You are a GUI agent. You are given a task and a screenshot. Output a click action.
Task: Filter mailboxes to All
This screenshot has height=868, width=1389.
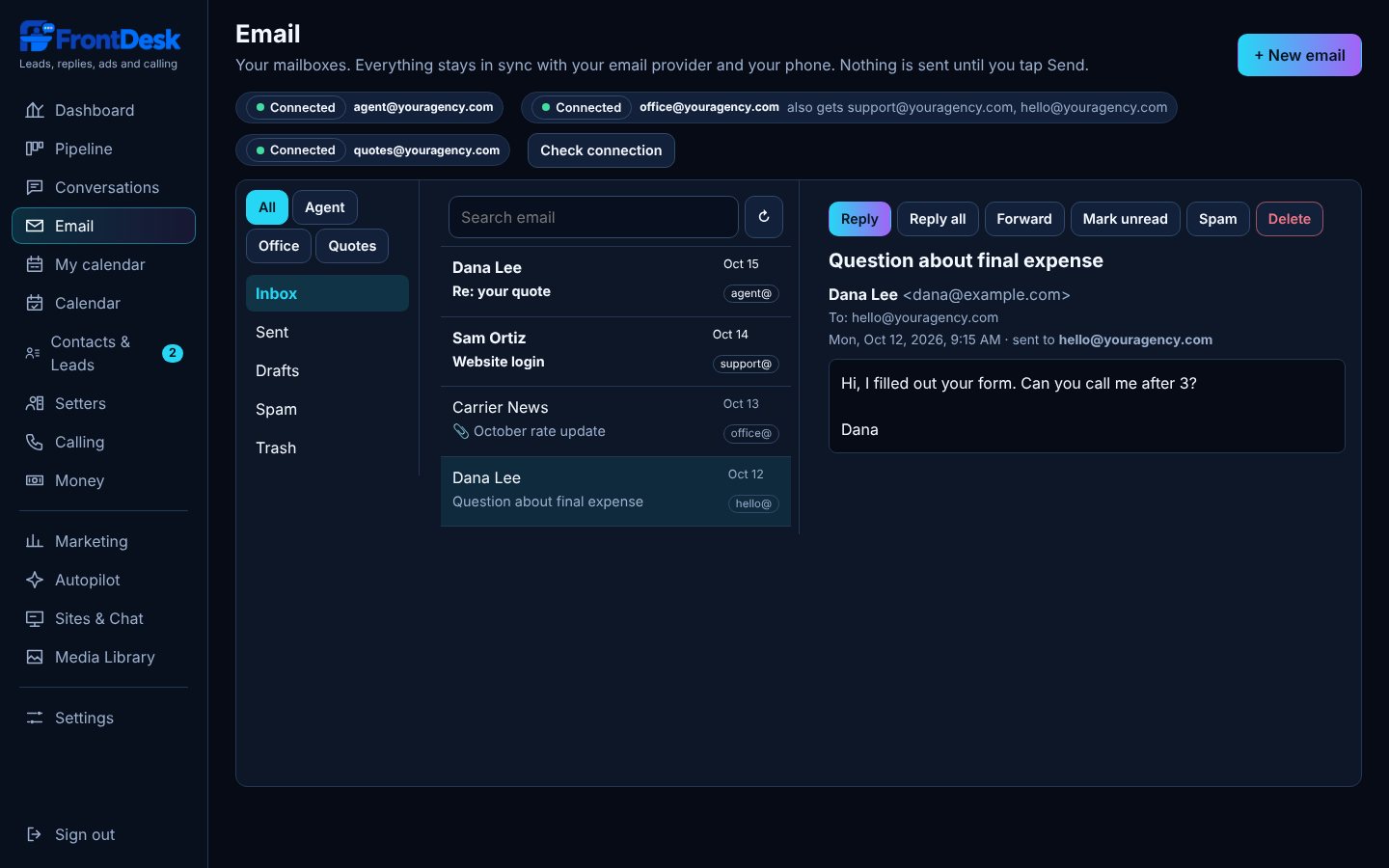[x=267, y=207]
